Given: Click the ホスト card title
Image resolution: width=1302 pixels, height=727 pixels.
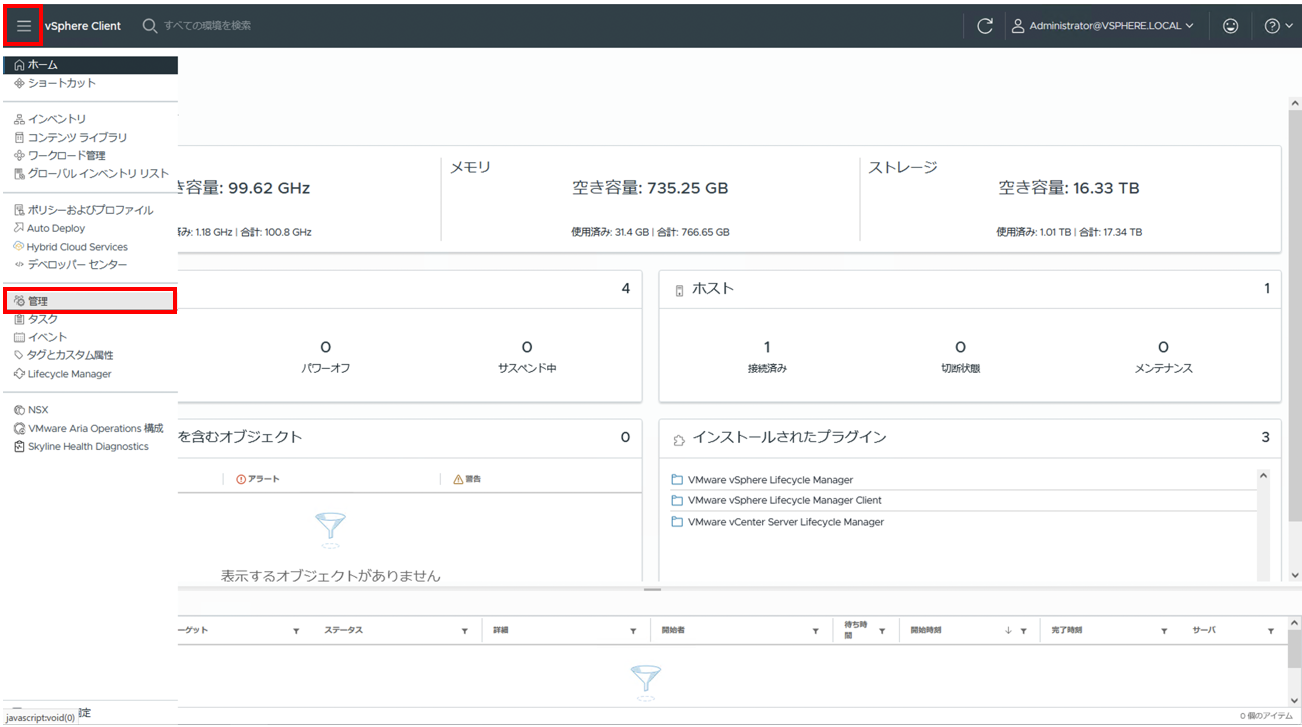Looking at the screenshot, I should tap(713, 288).
